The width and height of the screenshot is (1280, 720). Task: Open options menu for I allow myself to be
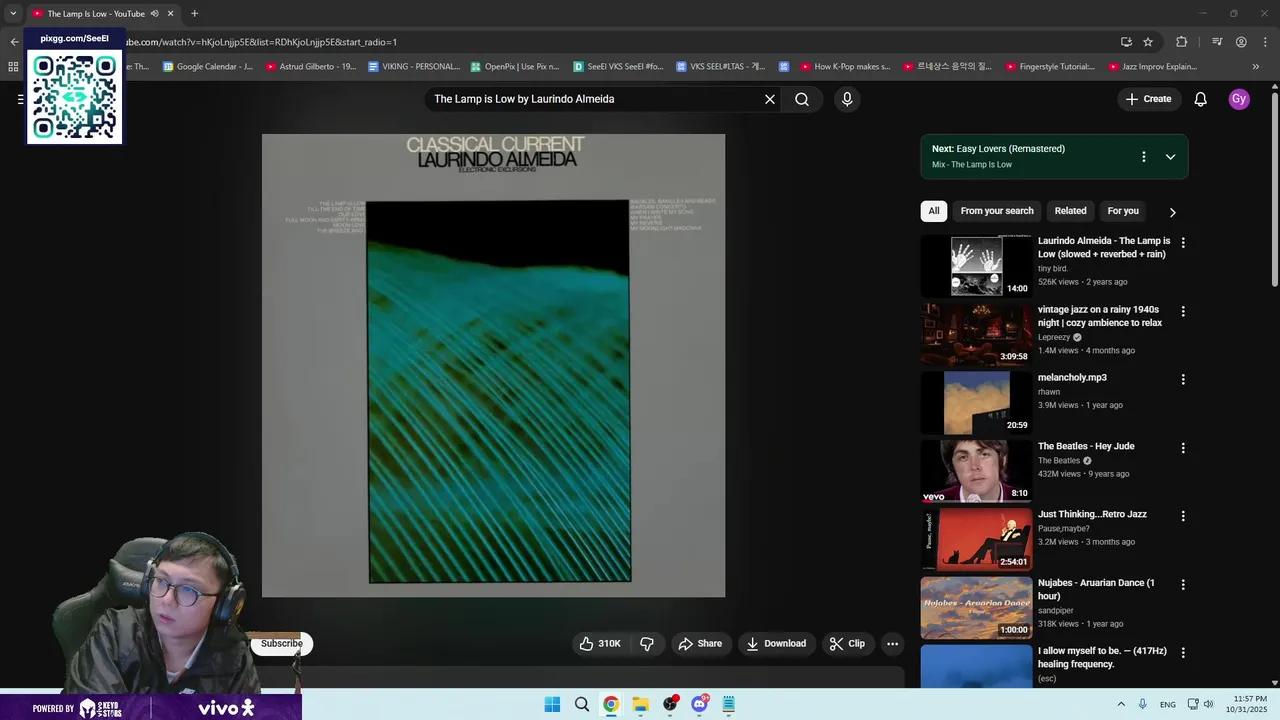(1183, 652)
